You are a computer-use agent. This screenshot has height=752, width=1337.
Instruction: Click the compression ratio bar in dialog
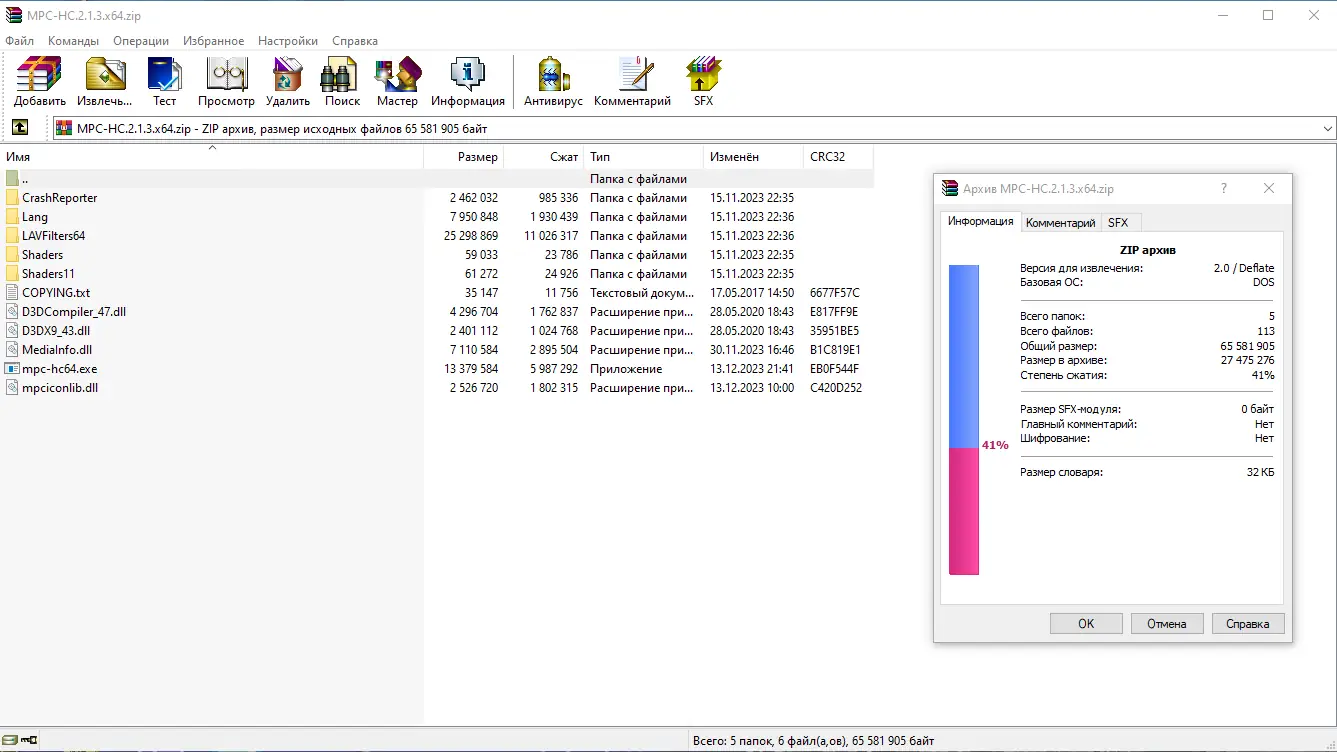click(964, 420)
